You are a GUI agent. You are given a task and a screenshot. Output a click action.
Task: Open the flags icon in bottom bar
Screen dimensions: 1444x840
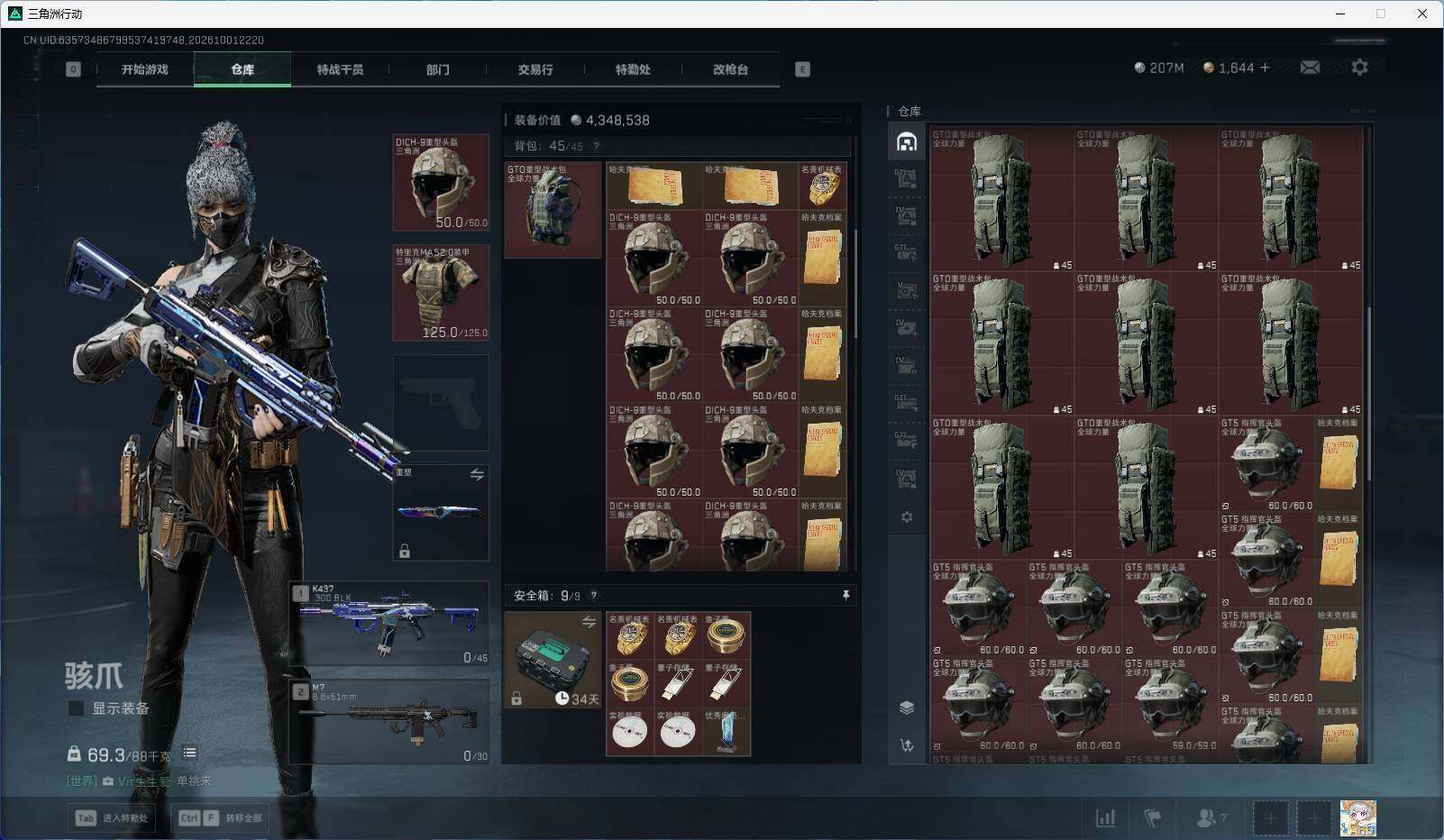click(x=1152, y=817)
